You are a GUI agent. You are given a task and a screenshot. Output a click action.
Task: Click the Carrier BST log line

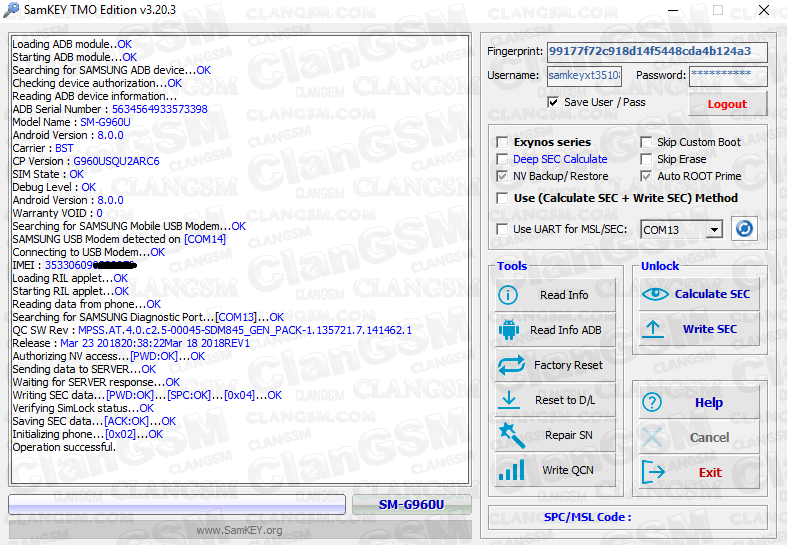[x=43, y=148]
